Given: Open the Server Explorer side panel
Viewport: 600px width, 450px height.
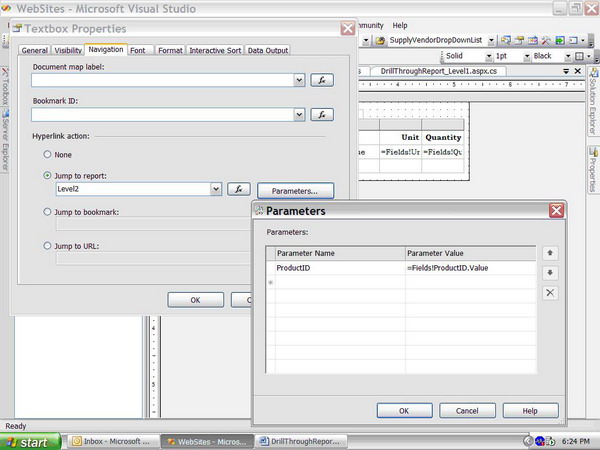Looking at the screenshot, I should coord(5,140).
